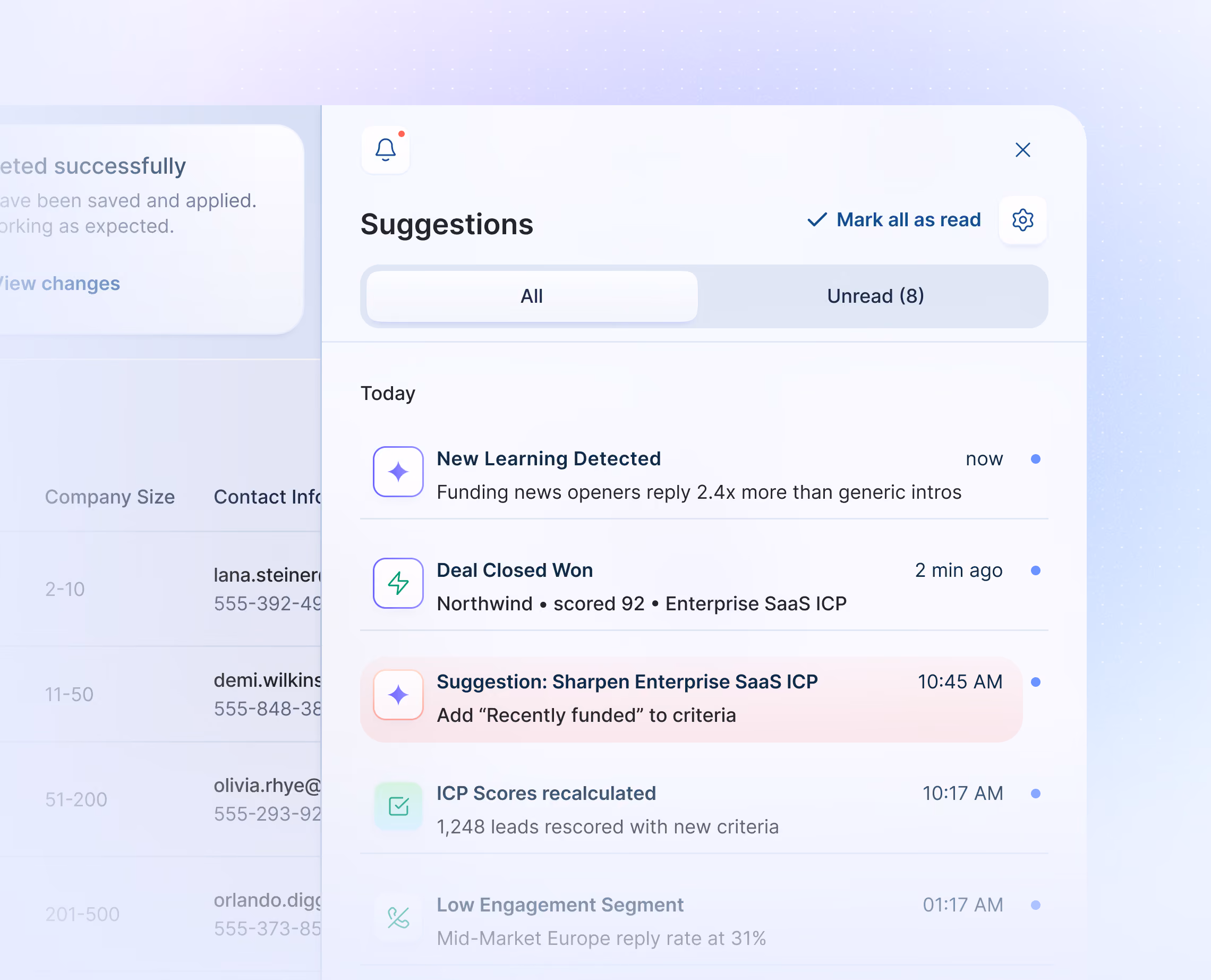Click the Today section label
Screen dimensions: 1211x980
pyautogui.click(x=388, y=393)
